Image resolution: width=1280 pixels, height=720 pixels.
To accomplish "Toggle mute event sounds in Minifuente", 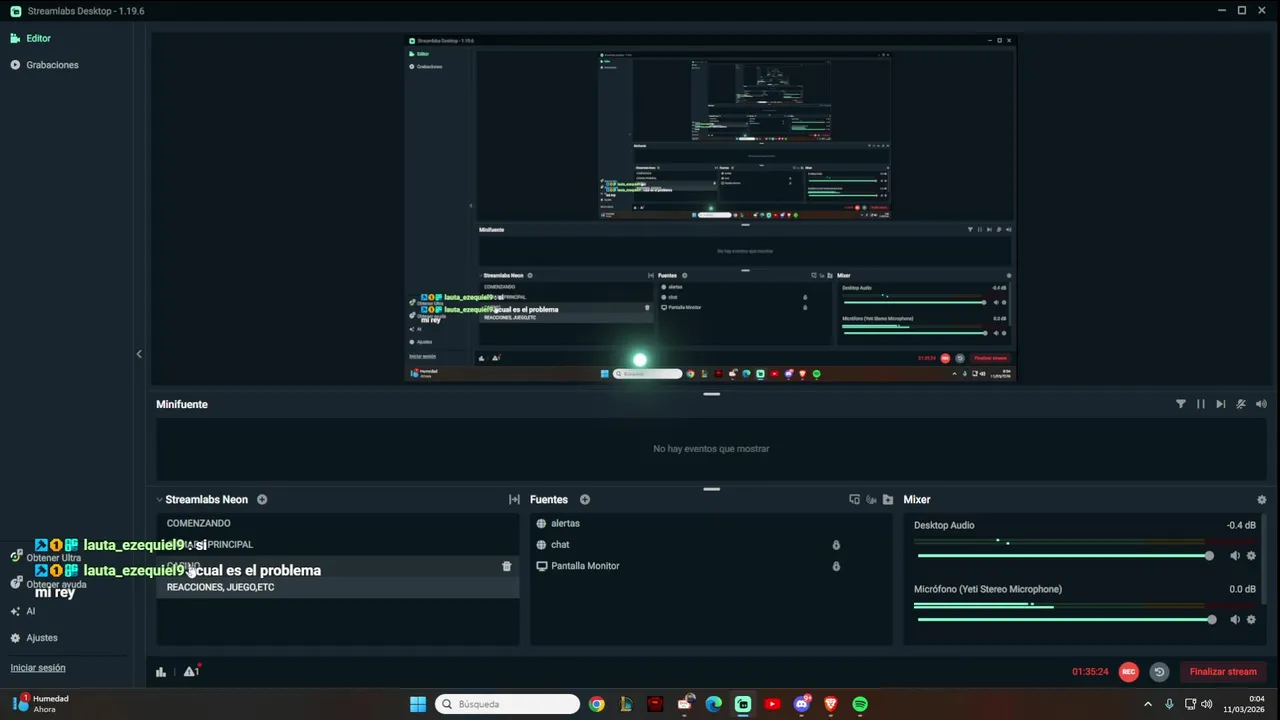I will (1241, 404).
